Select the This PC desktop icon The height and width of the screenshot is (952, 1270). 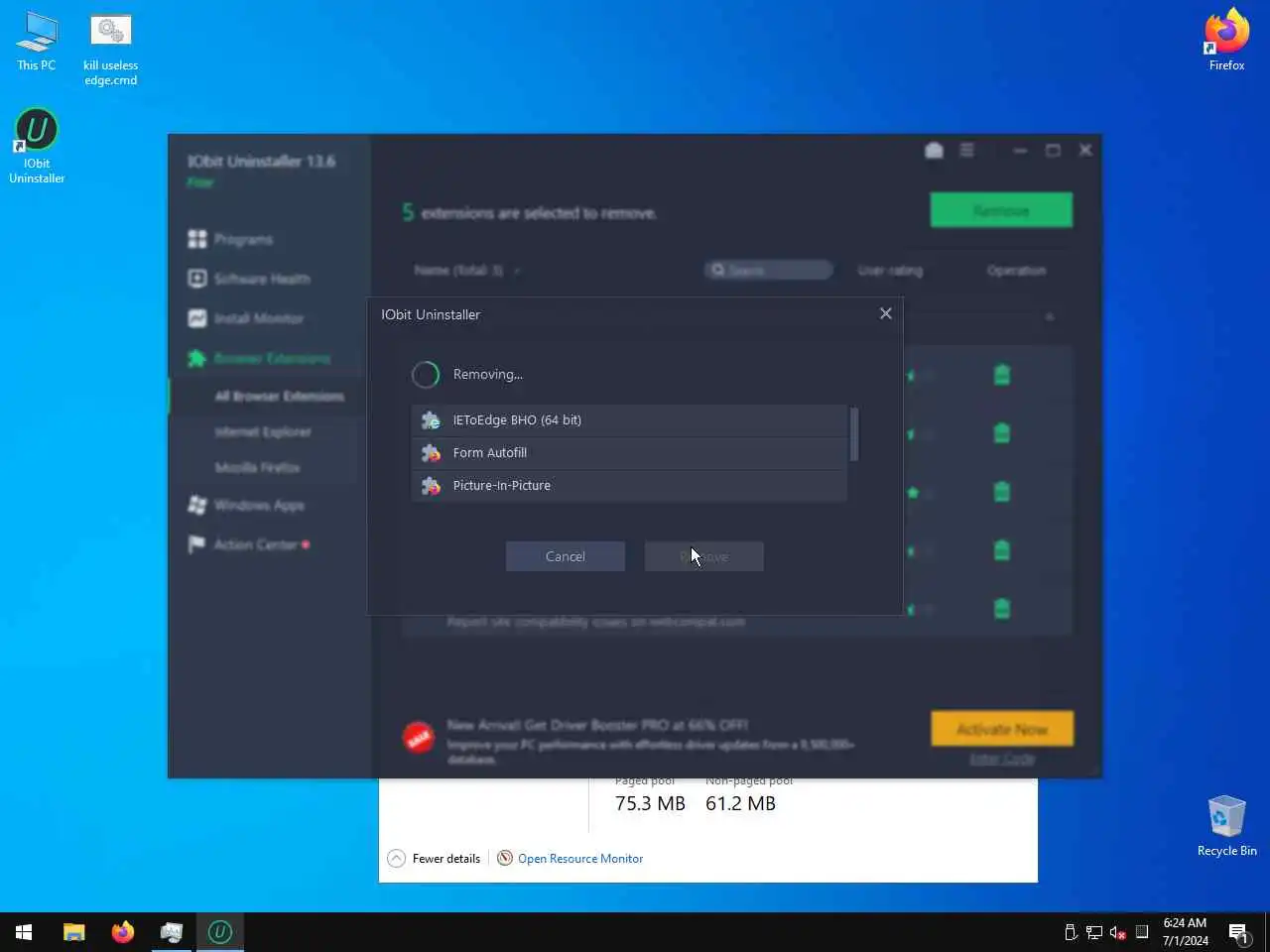tap(37, 42)
